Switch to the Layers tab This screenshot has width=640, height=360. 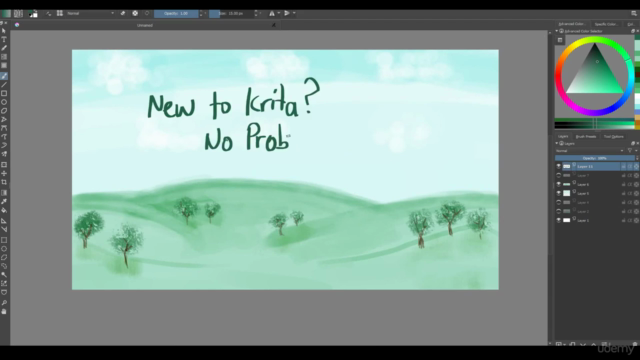pyautogui.click(x=563, y=136)
